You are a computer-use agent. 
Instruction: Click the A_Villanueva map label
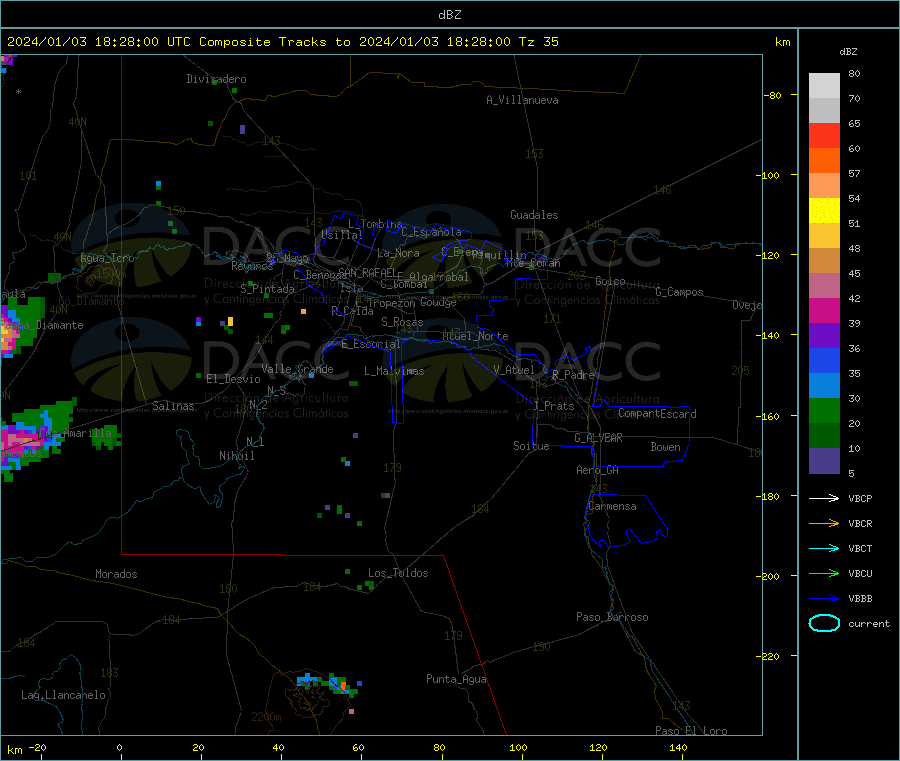[x=522, y=100]
